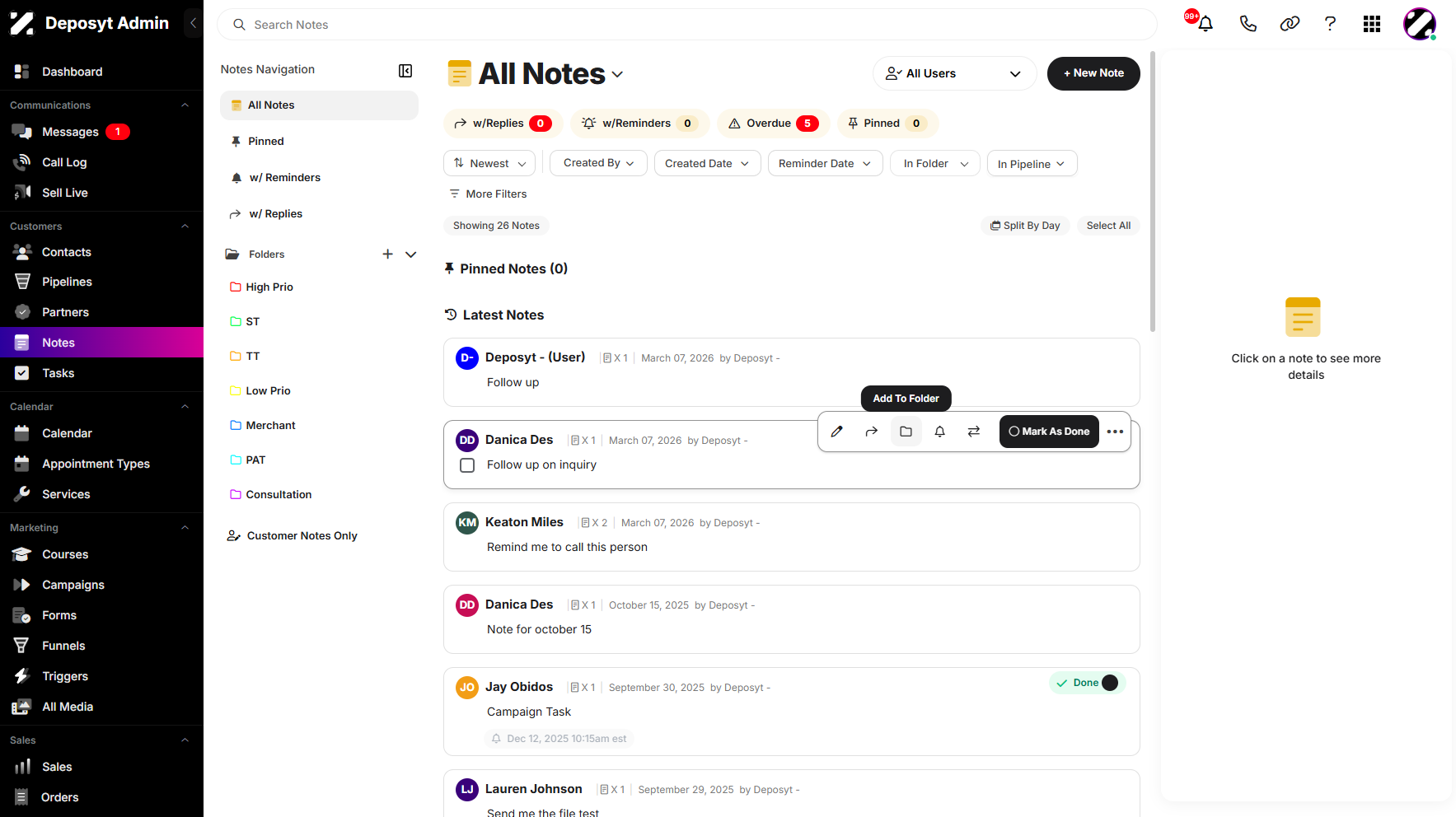Click the Add To Folder icon

(906, 432)
